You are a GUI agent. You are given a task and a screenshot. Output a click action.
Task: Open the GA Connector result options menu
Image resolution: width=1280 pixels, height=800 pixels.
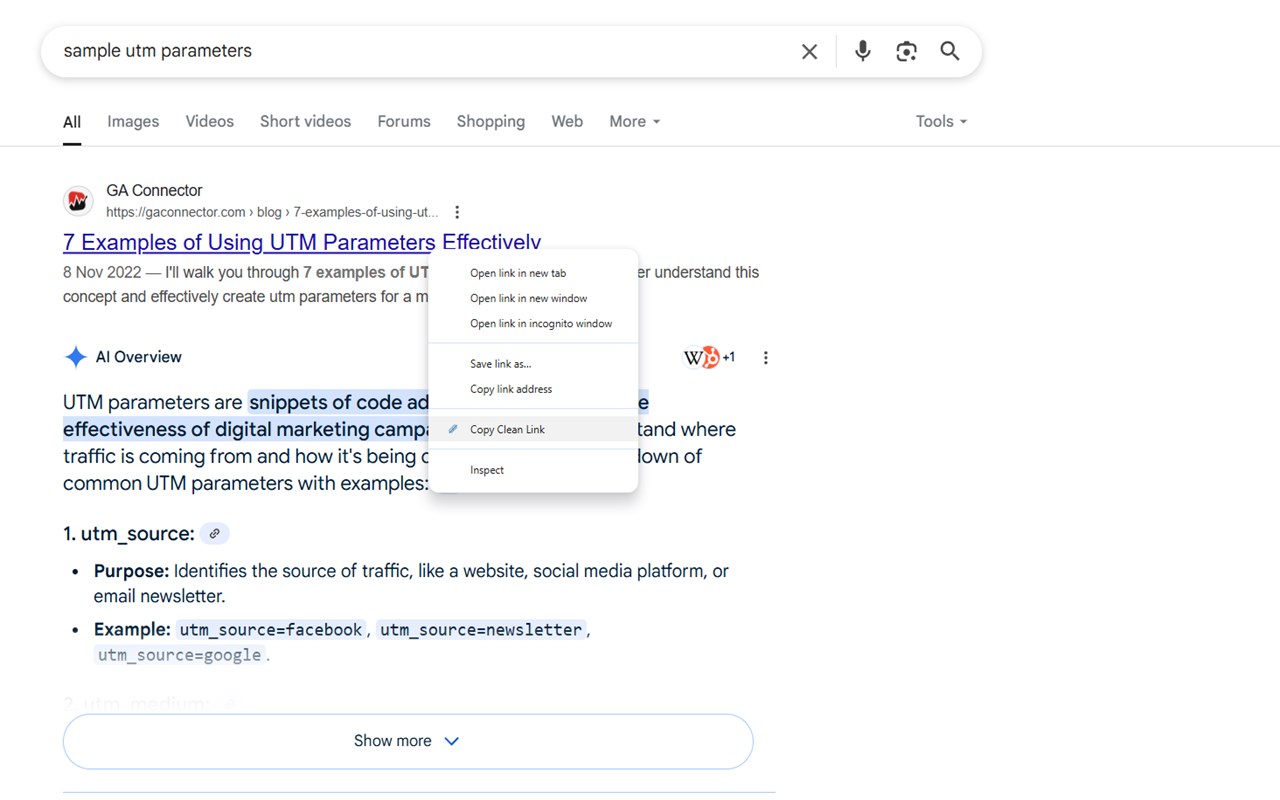tap(457, 212)
